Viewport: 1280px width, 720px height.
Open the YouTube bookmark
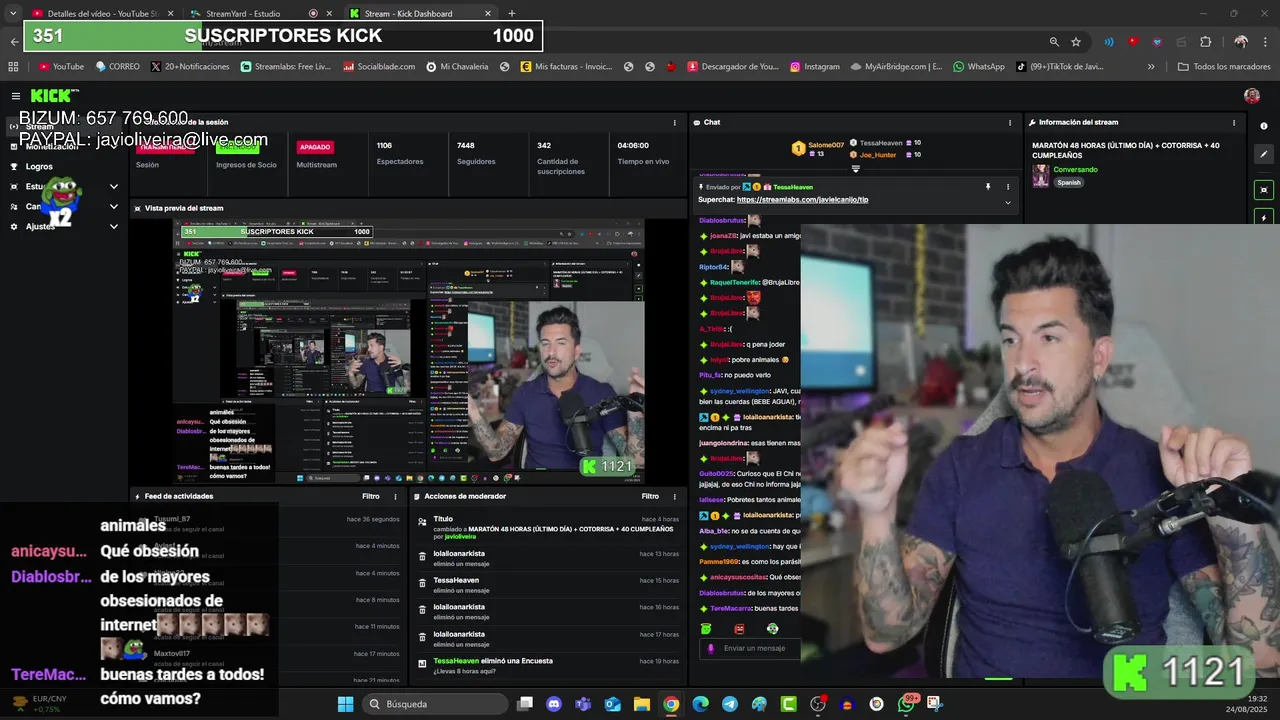pos(61,67)
